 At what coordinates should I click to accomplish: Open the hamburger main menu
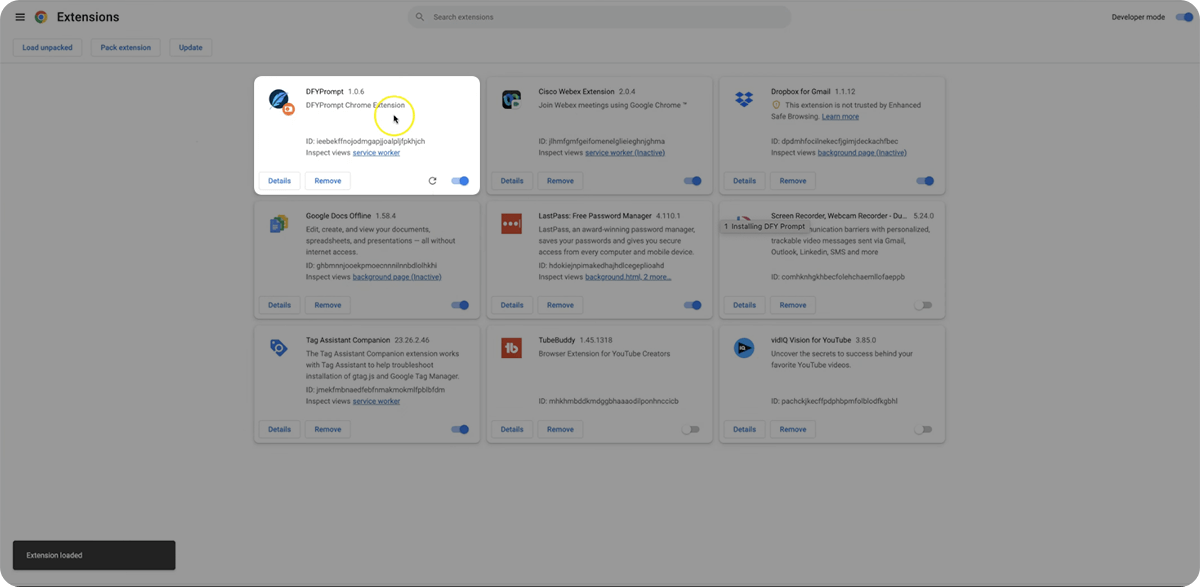[x=20, y=17]
